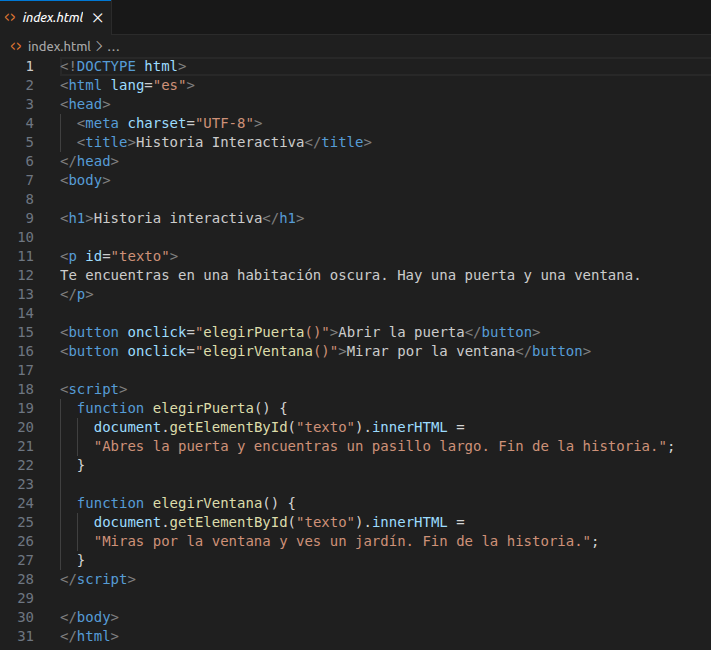Select the index.html editor tab
This screenshot has width=711, height=650.
click(55, 18)
